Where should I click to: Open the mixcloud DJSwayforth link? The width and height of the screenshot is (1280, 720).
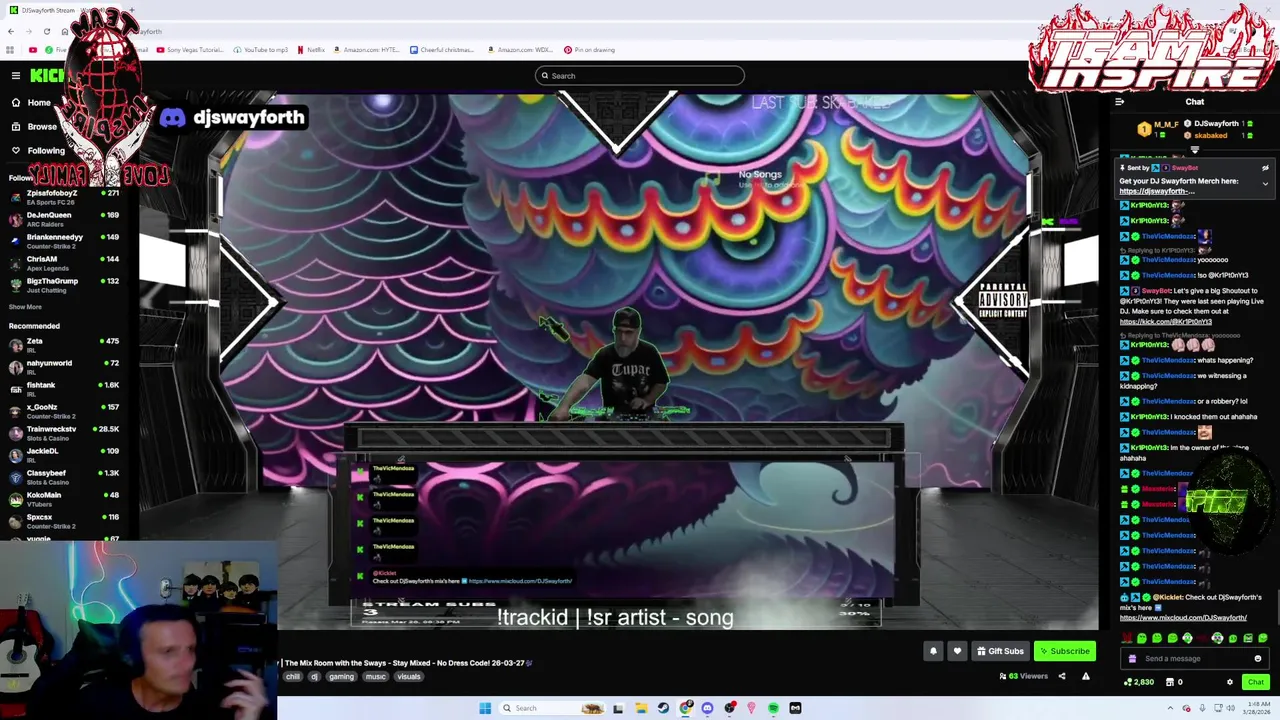pos(1183,618)
